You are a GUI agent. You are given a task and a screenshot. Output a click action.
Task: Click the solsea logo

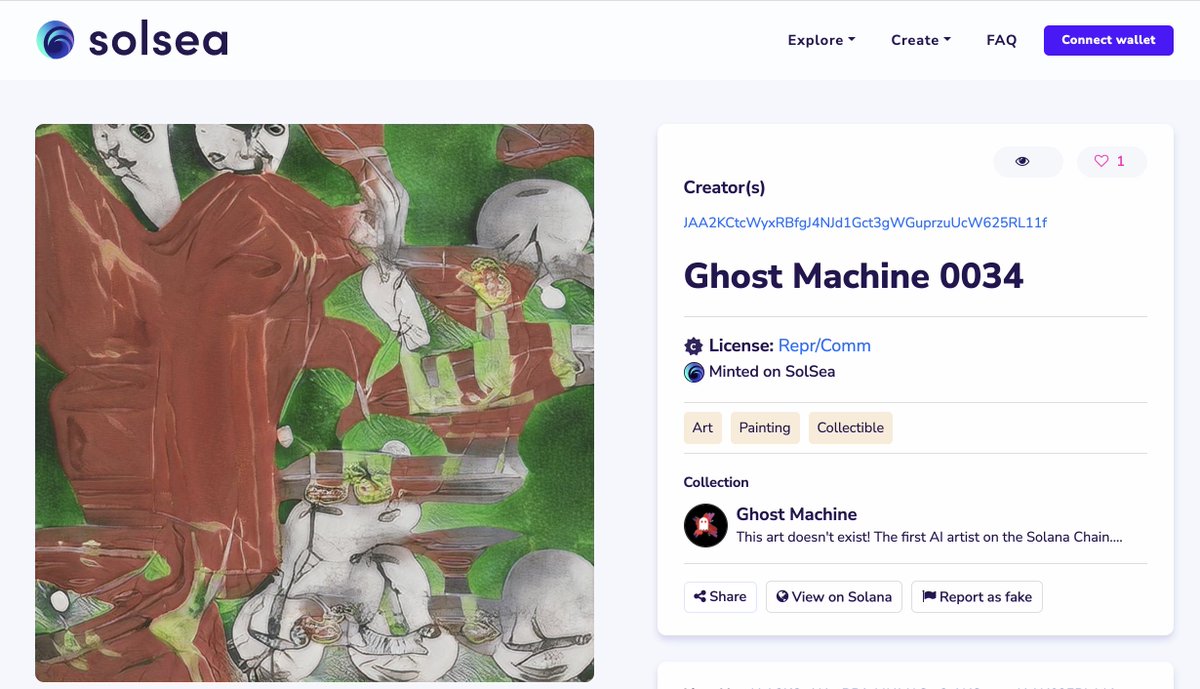(130, 40)
